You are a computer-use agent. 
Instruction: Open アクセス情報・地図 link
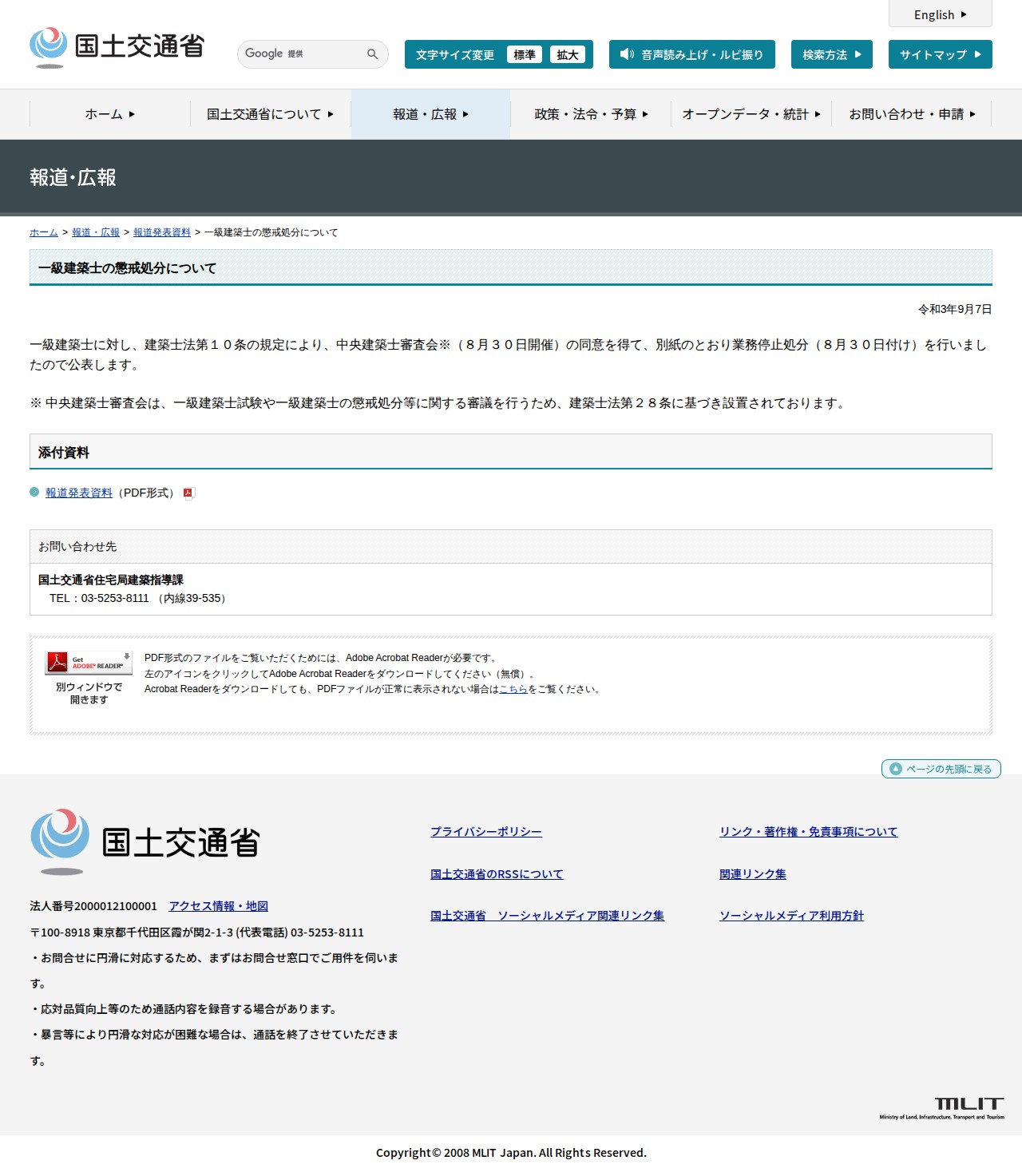pyautogui.click(x=218, y=906)
